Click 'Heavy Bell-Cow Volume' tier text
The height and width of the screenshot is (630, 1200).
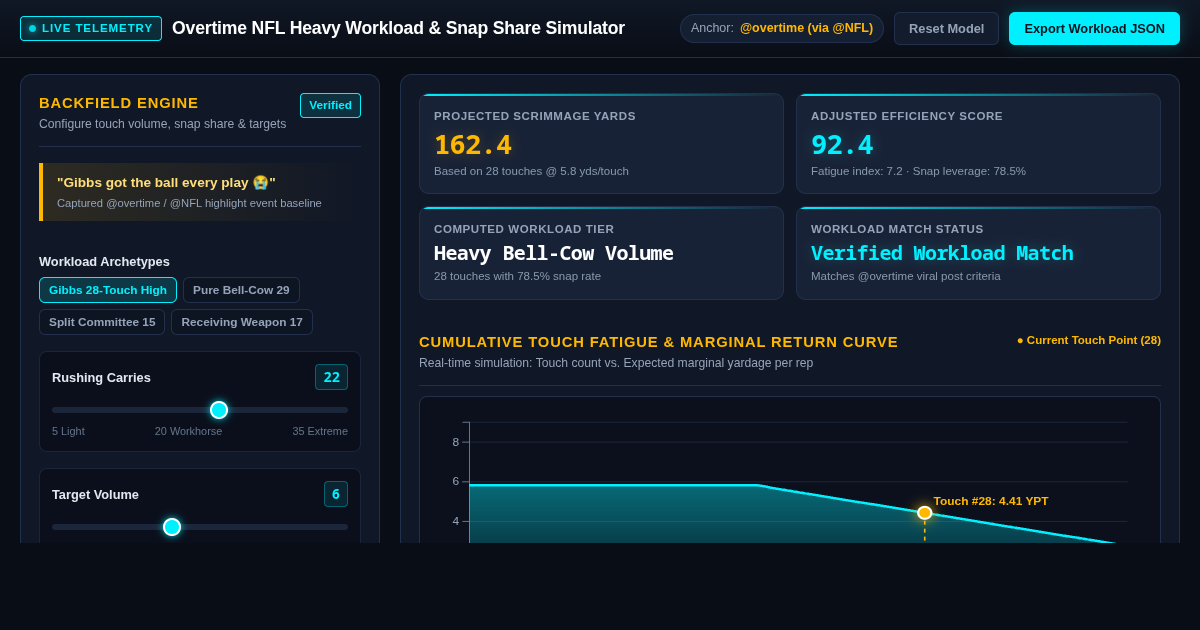[x=553, y=253]
